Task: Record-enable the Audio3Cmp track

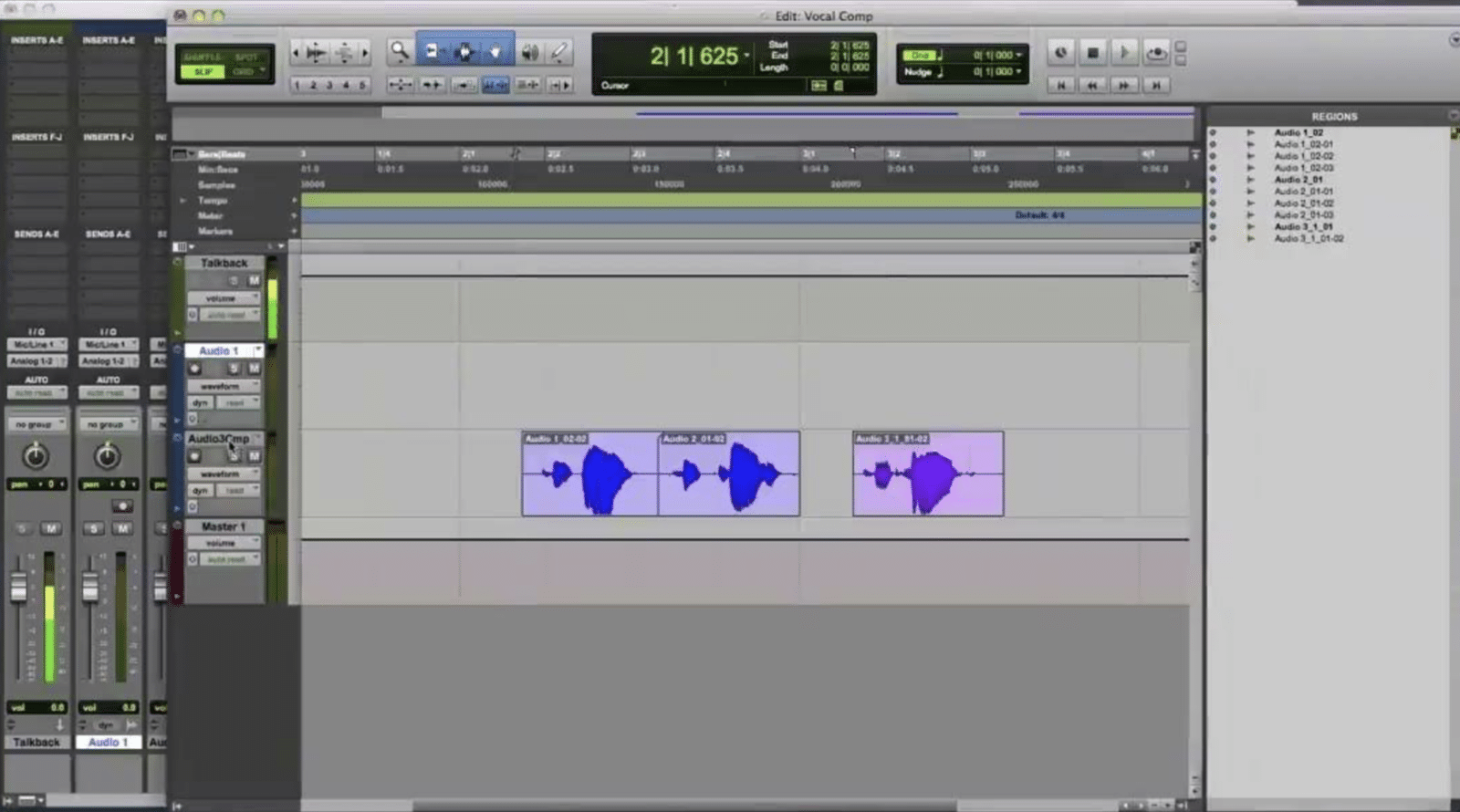Action: [x=194, y=456]
